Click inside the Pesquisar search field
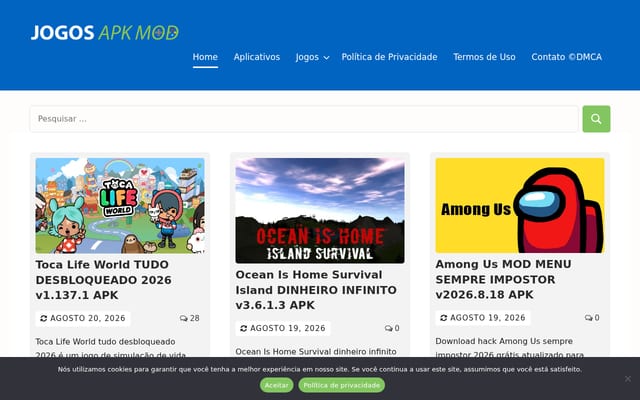 [x=304, y=119]
